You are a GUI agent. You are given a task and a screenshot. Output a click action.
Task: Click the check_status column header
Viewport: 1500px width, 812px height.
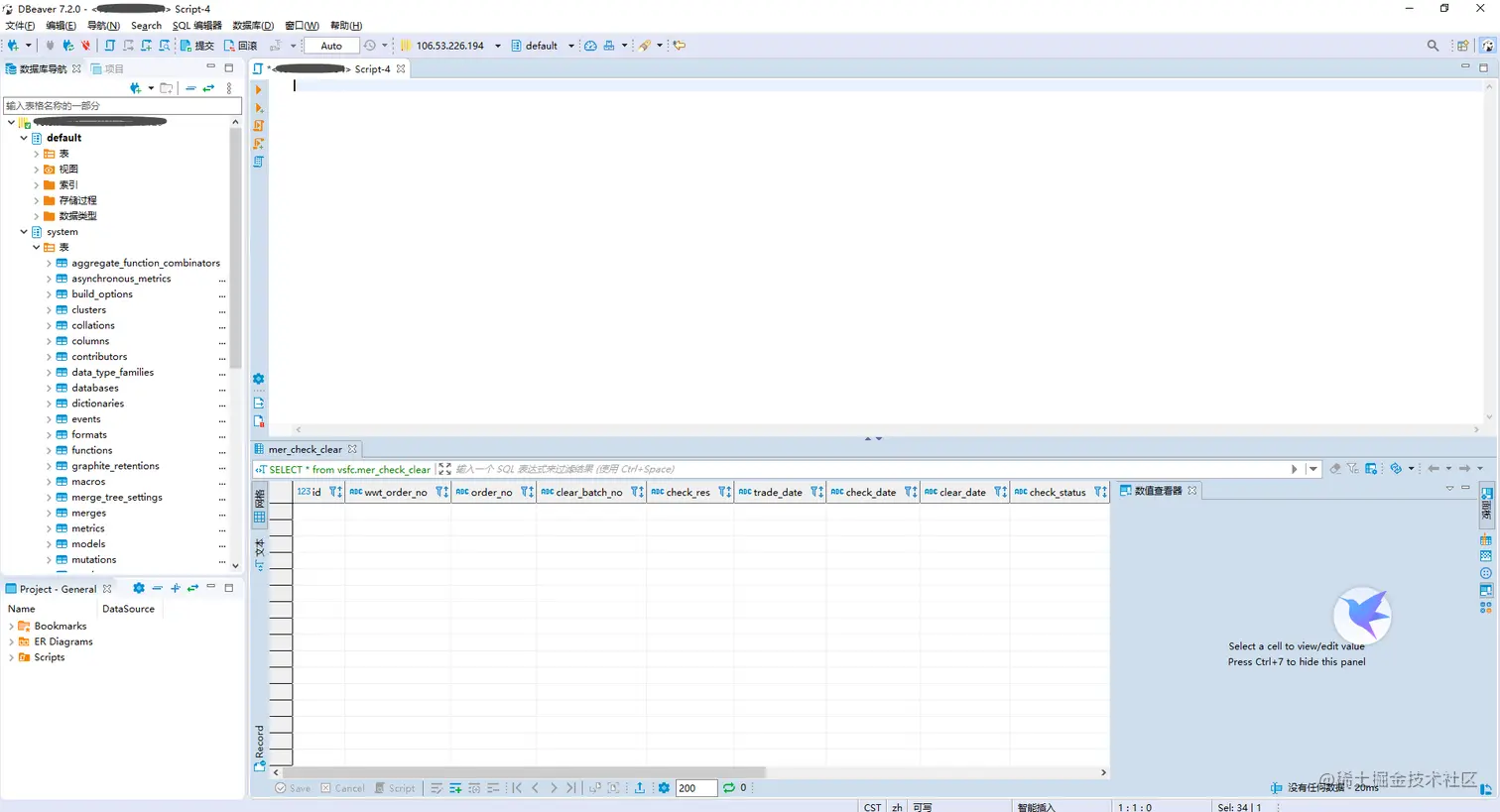1058,492
